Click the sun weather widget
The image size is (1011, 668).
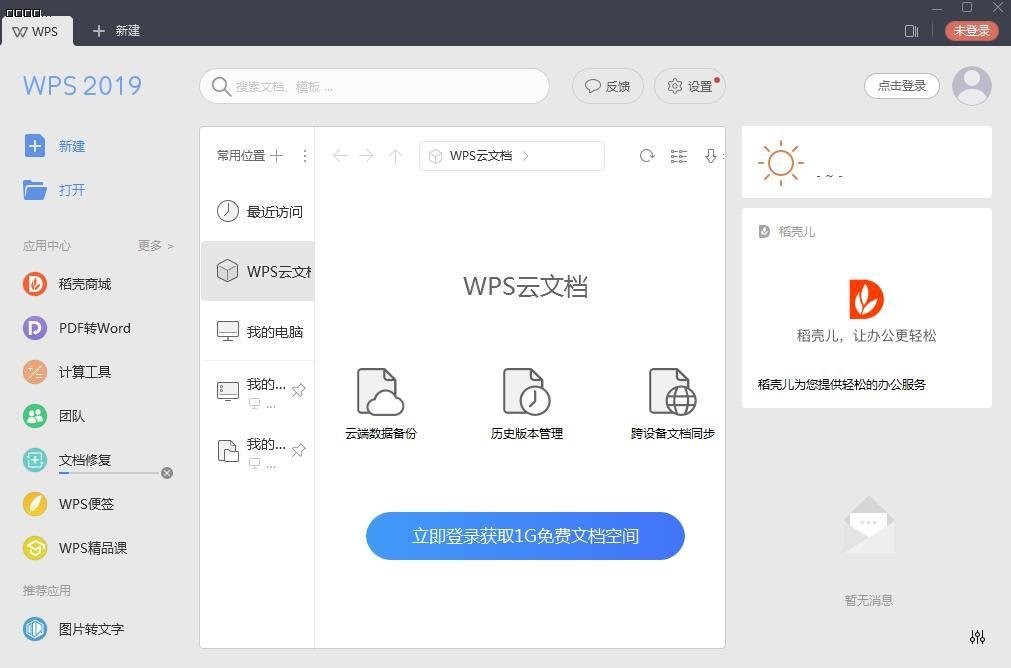pyautogui.click(x=781, y=162)
